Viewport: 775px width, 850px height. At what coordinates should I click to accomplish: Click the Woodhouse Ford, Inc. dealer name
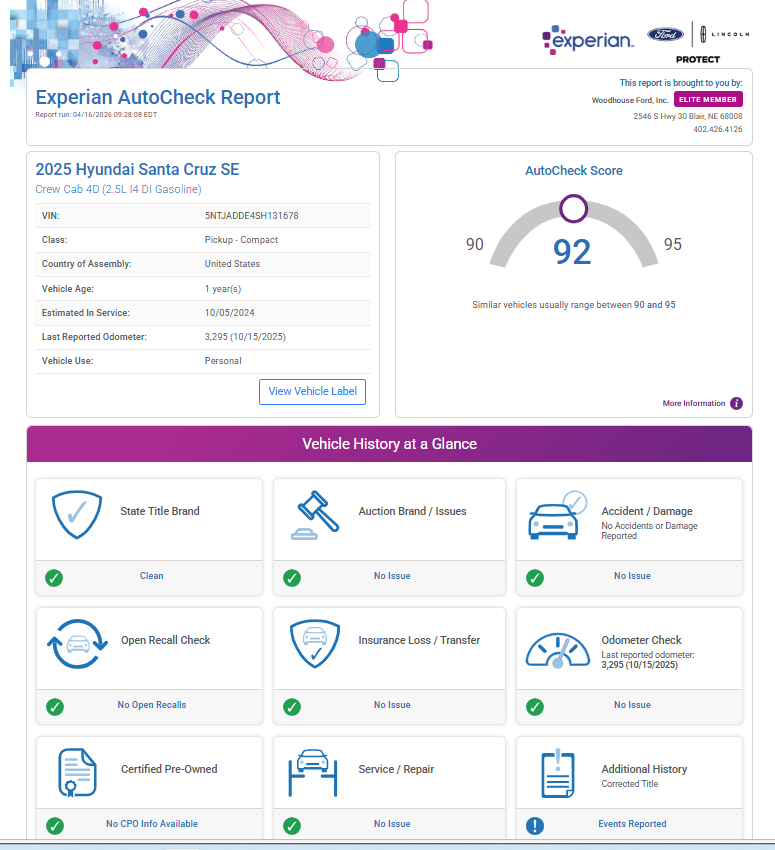coord(630,100)
